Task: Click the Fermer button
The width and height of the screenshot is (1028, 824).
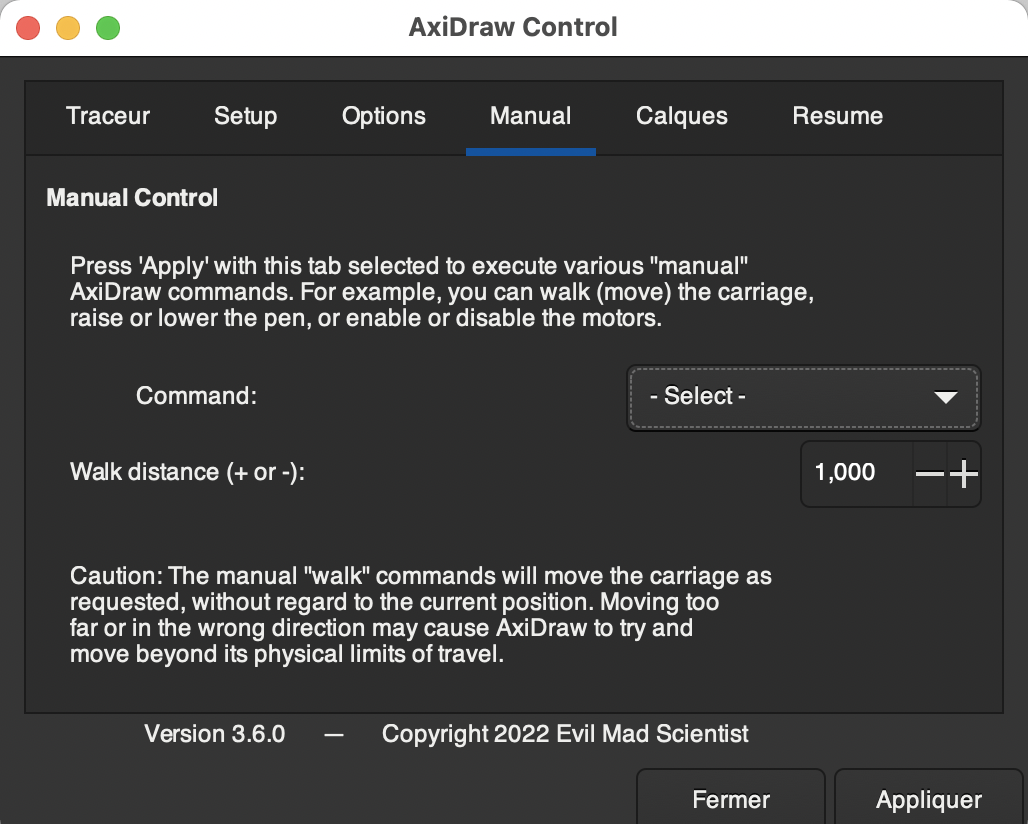Action: (731, 800)
